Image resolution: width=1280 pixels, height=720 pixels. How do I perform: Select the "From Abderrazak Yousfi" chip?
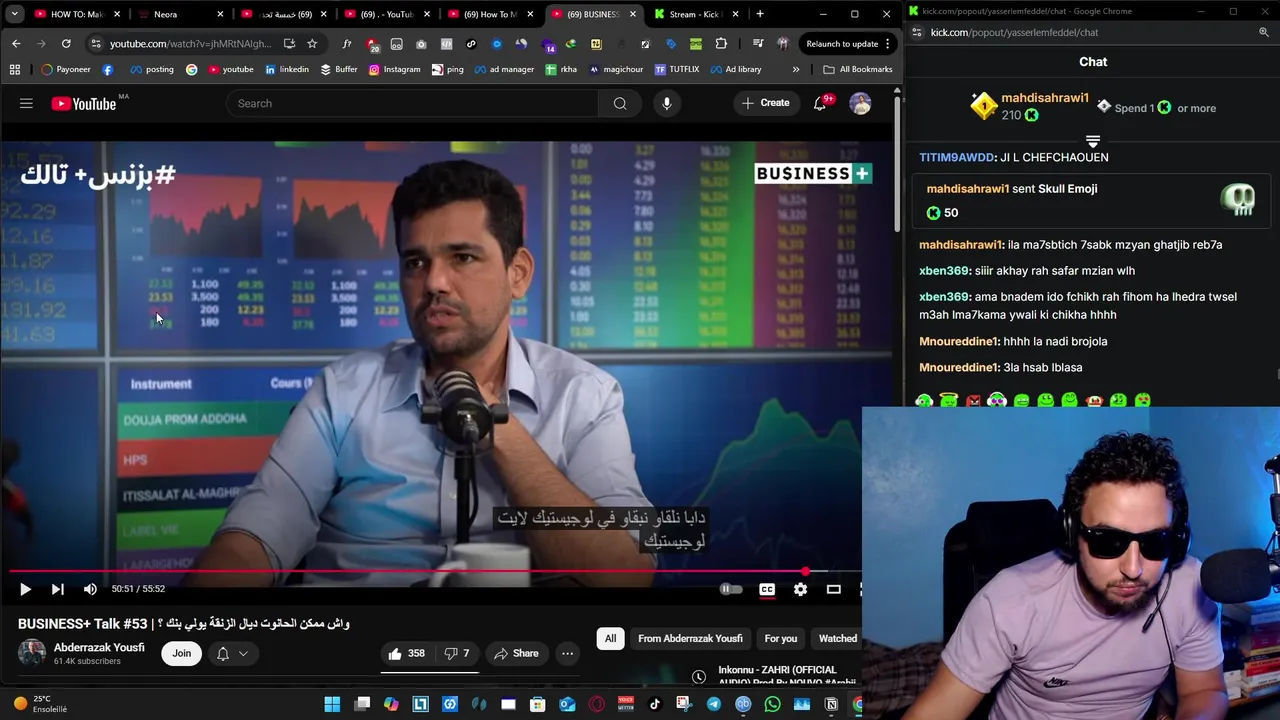[x=690, y=638]
